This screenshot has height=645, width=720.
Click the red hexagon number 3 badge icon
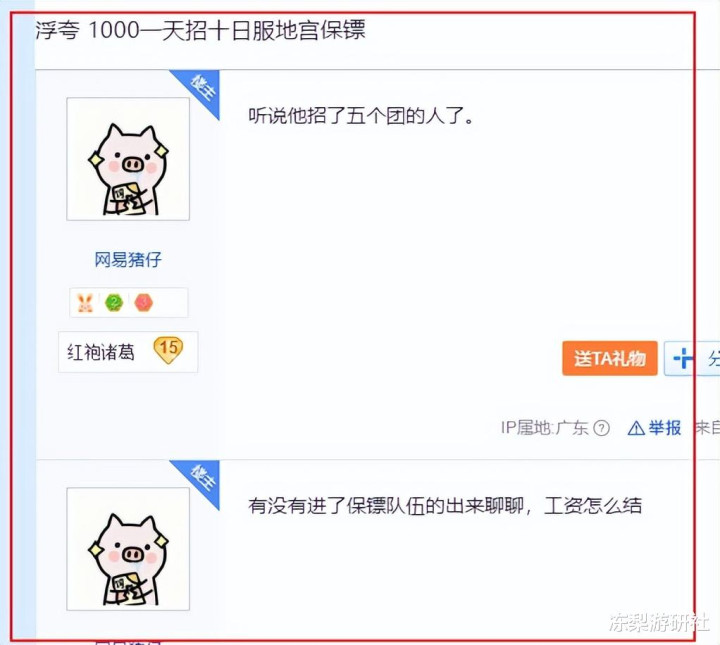pyautogui.click(x=144, y=303)
